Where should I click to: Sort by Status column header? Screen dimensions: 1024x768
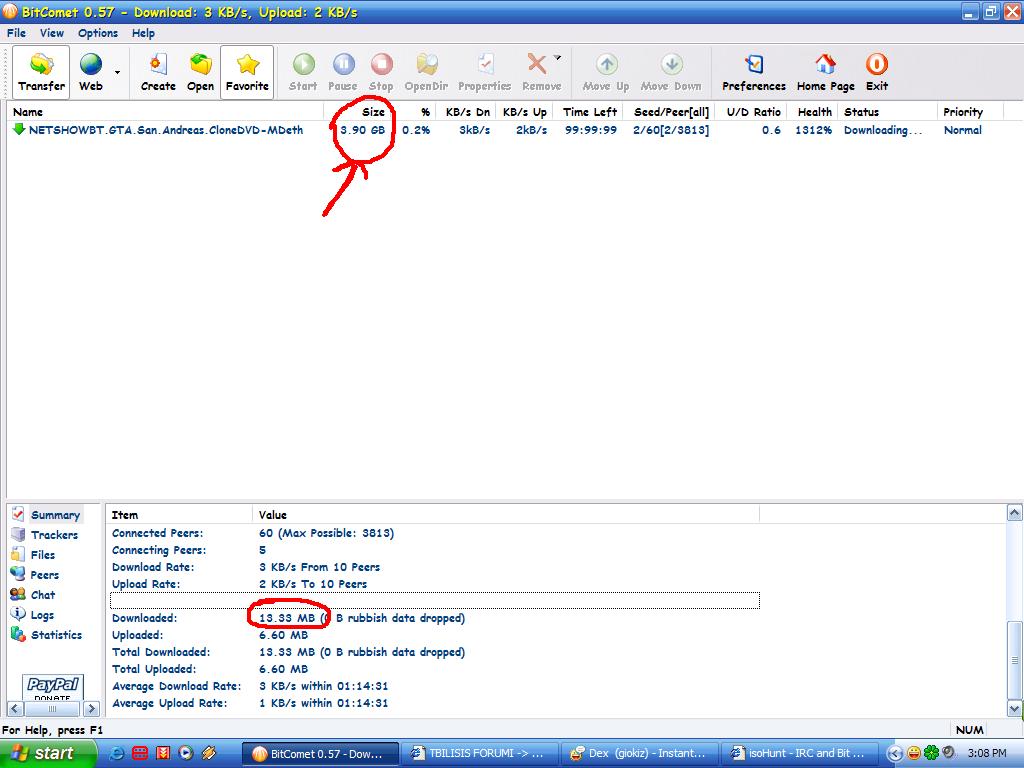[888, 112]
